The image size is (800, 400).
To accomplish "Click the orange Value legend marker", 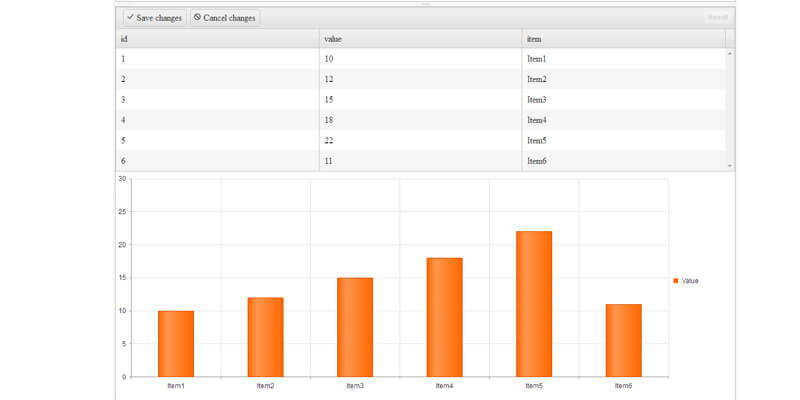I will (x=676, y=281).
